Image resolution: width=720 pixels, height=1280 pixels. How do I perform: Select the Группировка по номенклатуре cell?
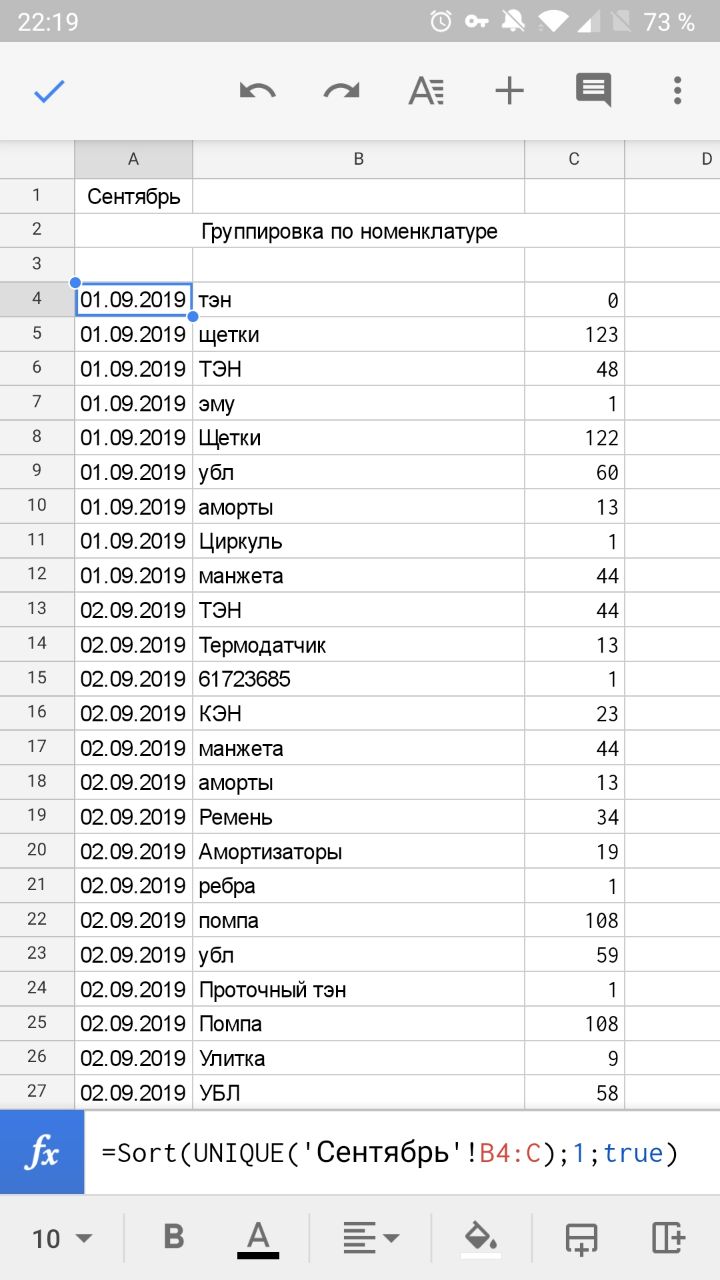(x=349, y=232)
